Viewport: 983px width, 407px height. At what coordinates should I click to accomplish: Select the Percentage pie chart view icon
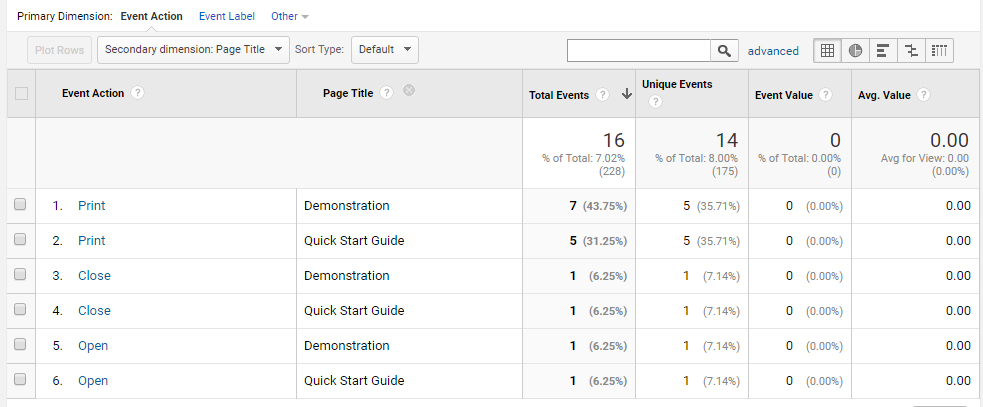(x=856, y=50)
